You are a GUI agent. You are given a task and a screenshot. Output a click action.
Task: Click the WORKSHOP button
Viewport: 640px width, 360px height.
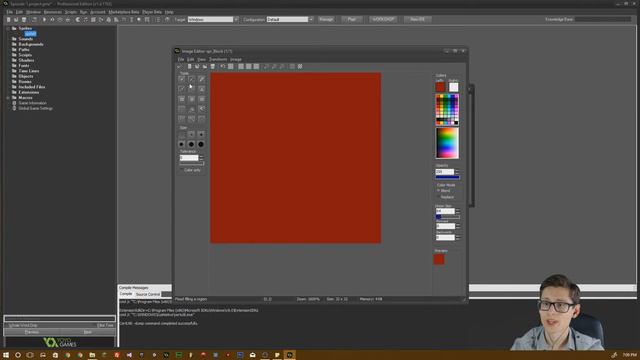pyautogui.click(x=383, y=19)
